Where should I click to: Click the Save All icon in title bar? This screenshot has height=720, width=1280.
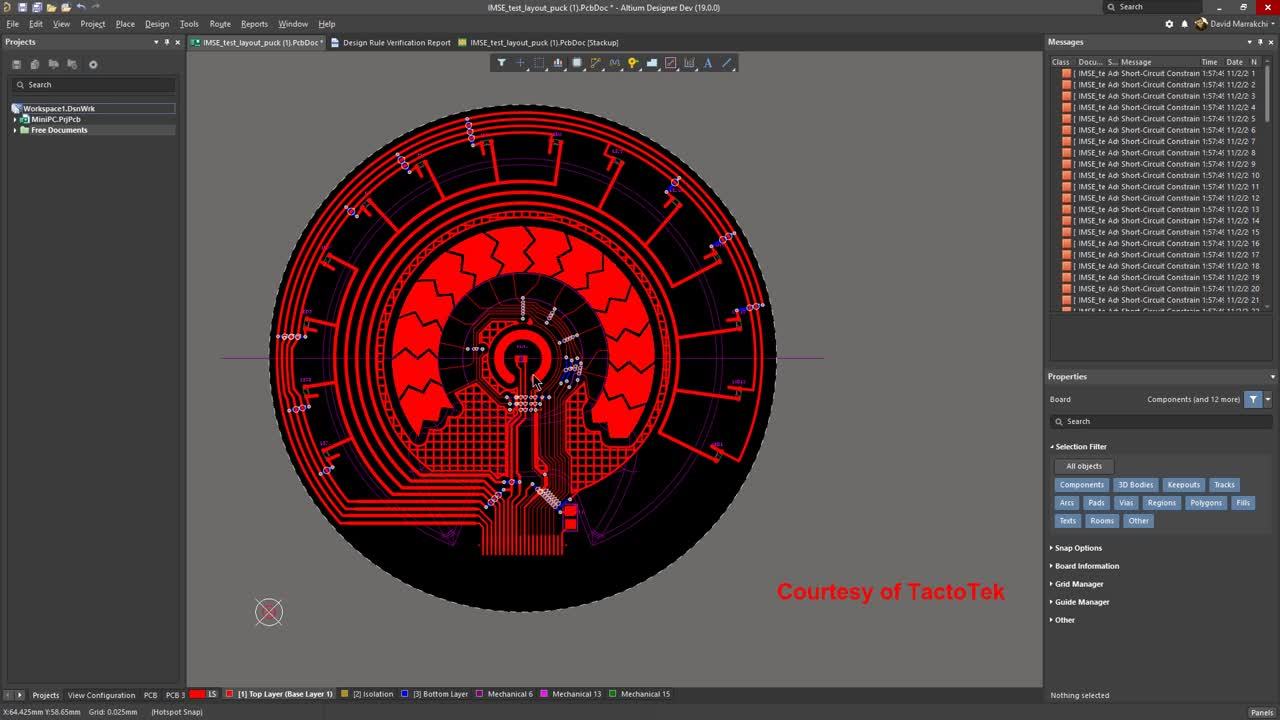click(x=37, y=7)
